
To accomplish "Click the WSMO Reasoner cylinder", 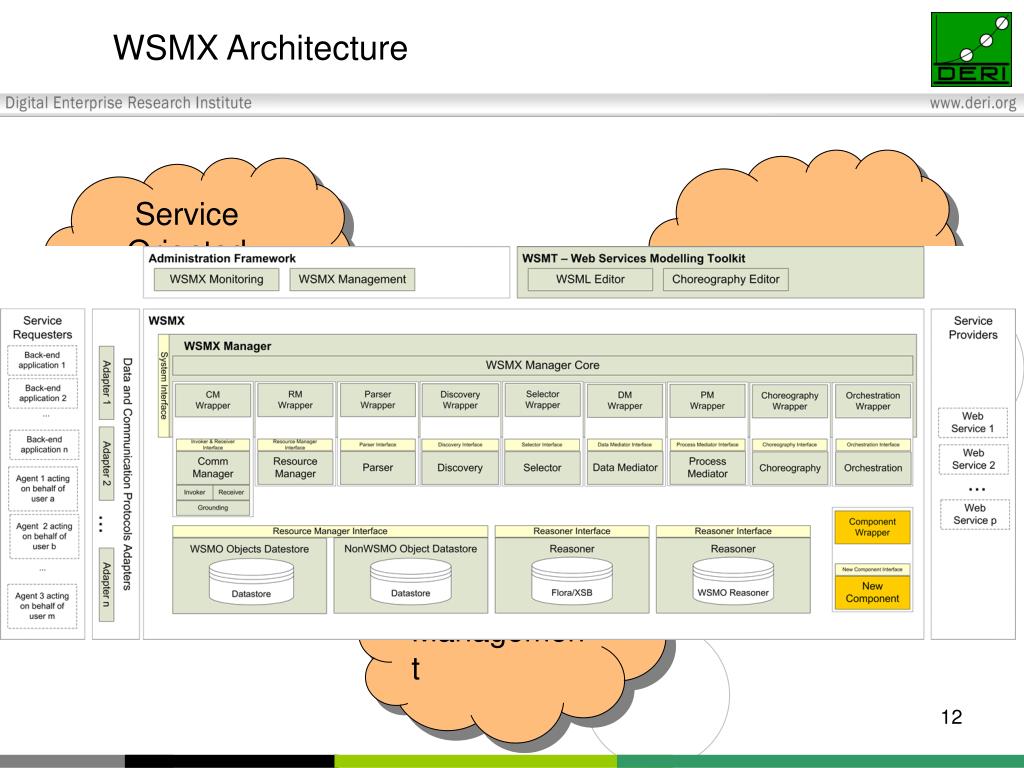I will point(733,581).
